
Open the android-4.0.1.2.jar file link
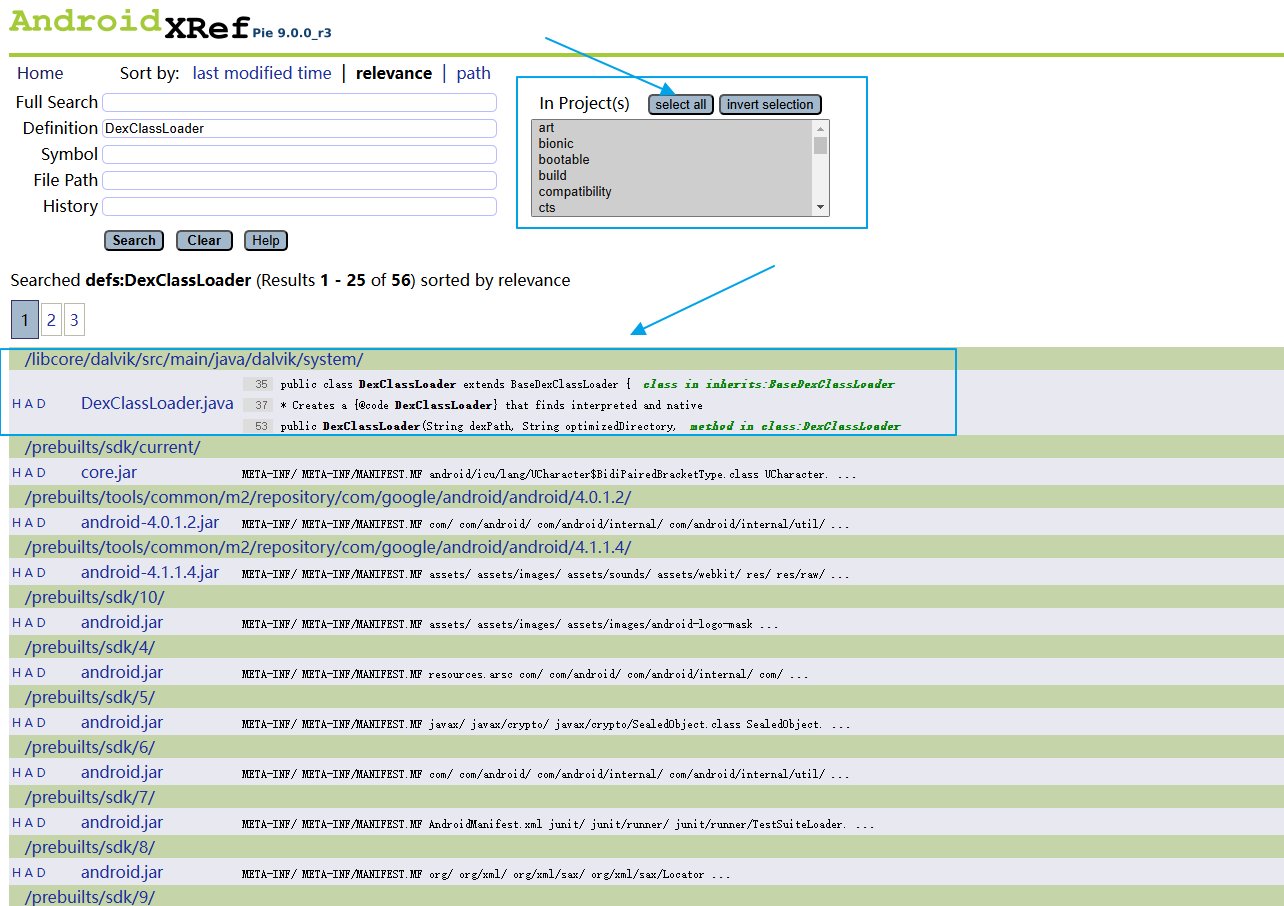(x=150, y=522)
